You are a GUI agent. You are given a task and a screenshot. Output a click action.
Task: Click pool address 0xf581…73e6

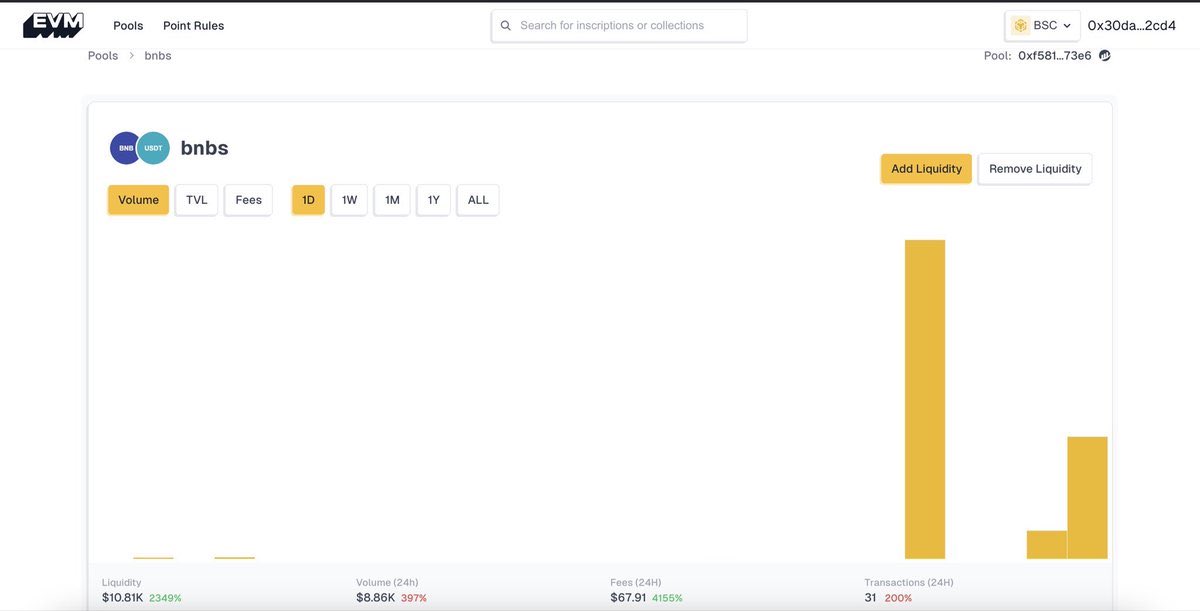point(1055,56)
